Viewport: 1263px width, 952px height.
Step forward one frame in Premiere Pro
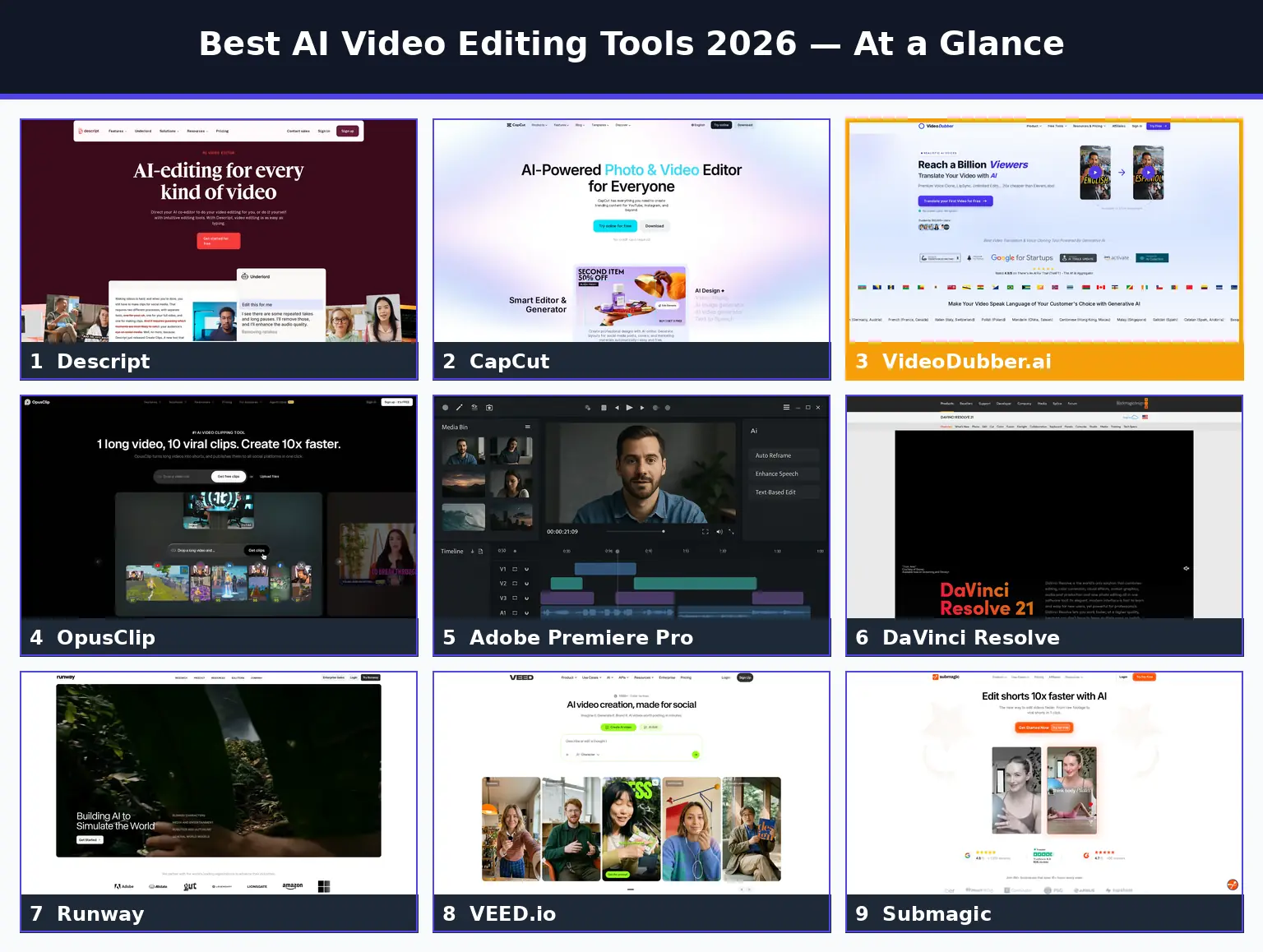click(x=642, y=408)
